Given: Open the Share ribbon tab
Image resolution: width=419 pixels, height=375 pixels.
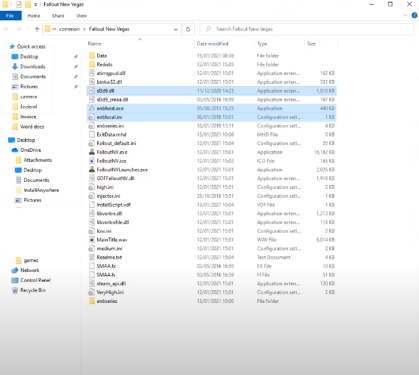Looking at the screenshot, I should coord(58,16).
